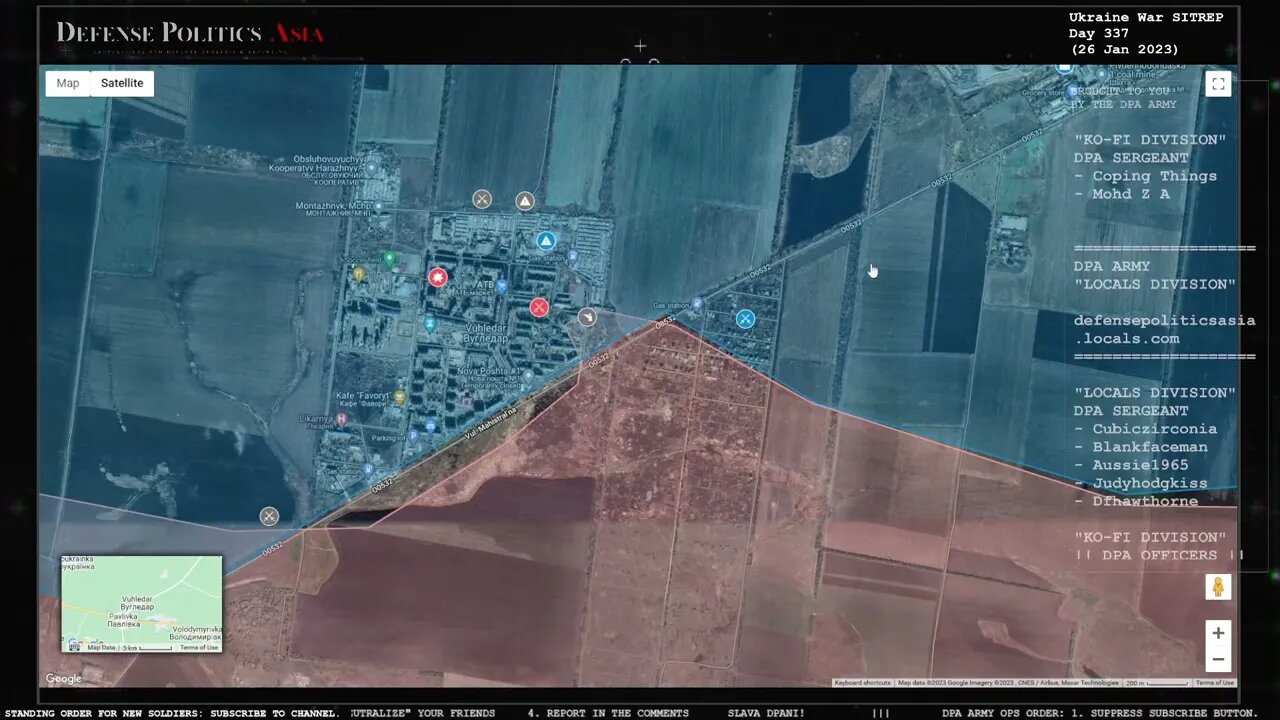Select the Likarnya hospital pin
The height and width of the screenshot is (720, 1280).
pyautogui.click(x=343, y=419)
